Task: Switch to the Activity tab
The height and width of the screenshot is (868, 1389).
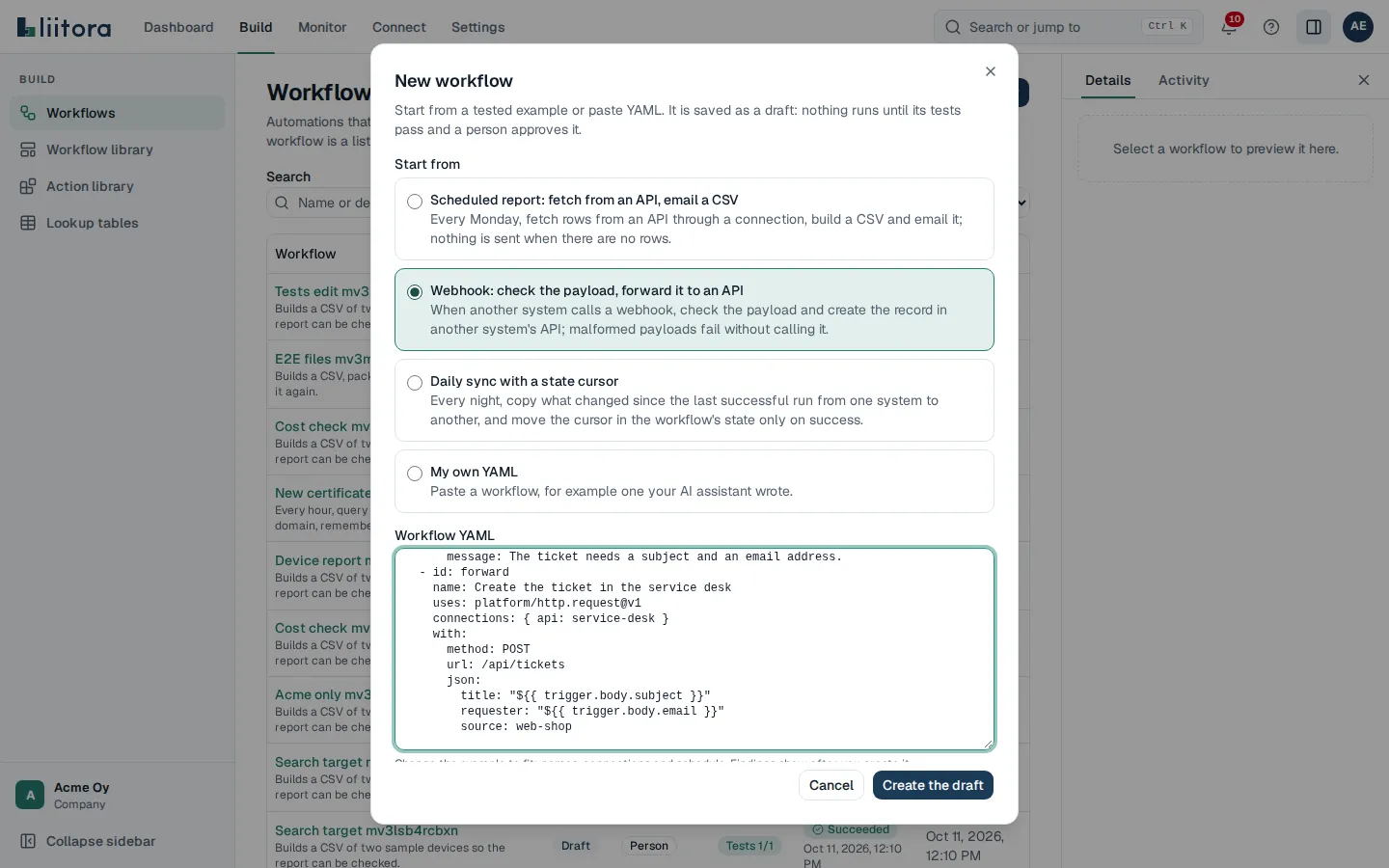Action: point(1184,80)
